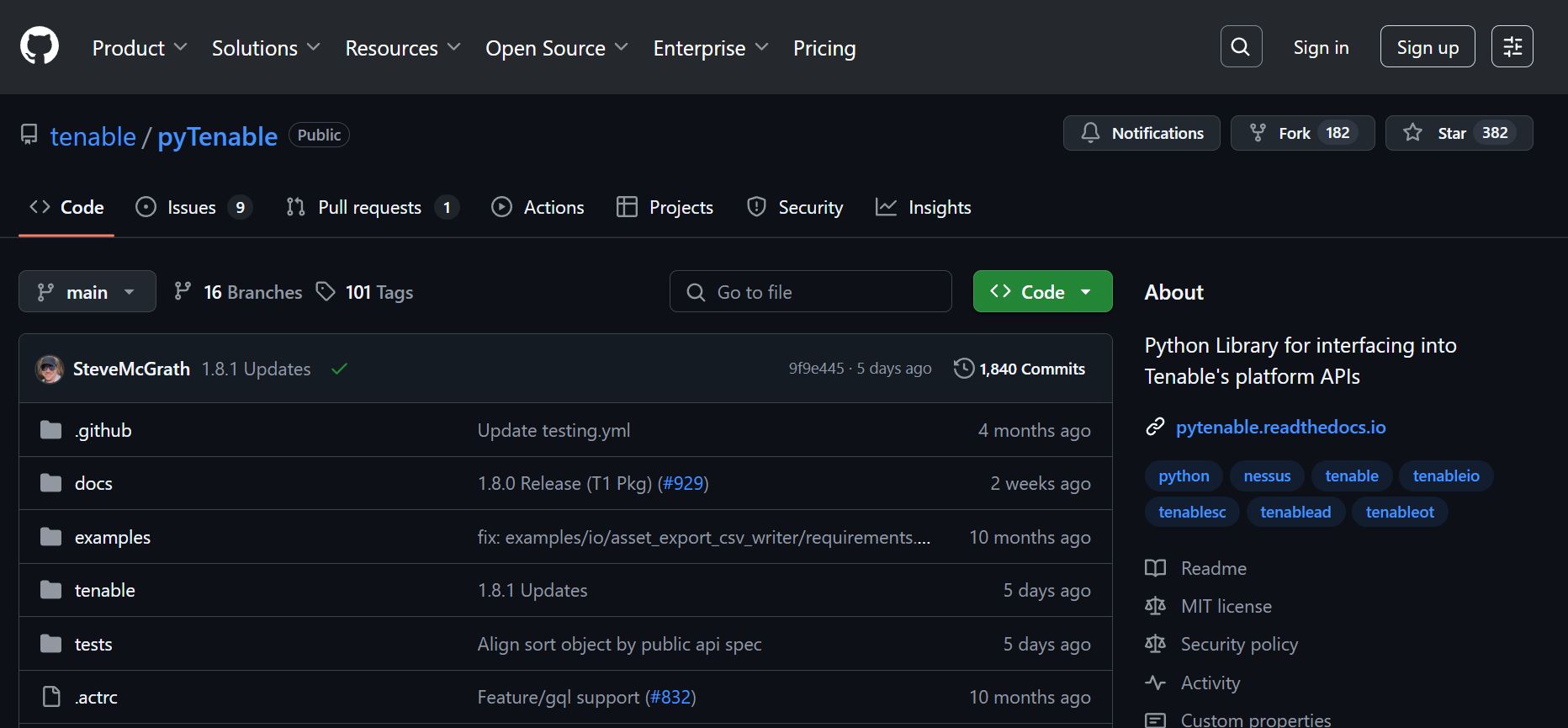The width and height of the screenshot is (1568, 728).
Task: Open the docs folder
Action: (x=93, y=483)
